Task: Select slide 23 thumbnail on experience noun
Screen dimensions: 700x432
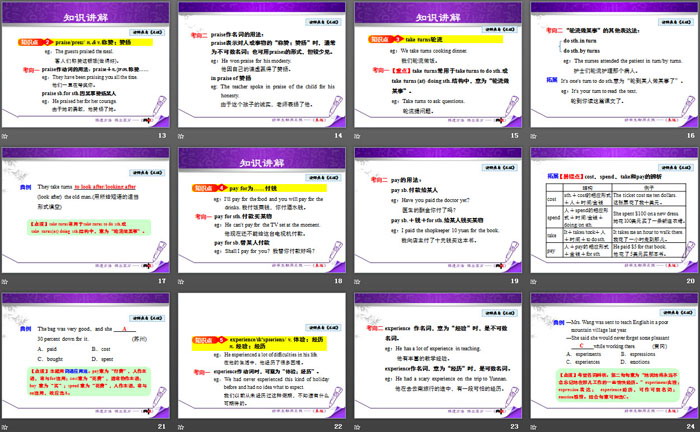Action: pos(438,356)
